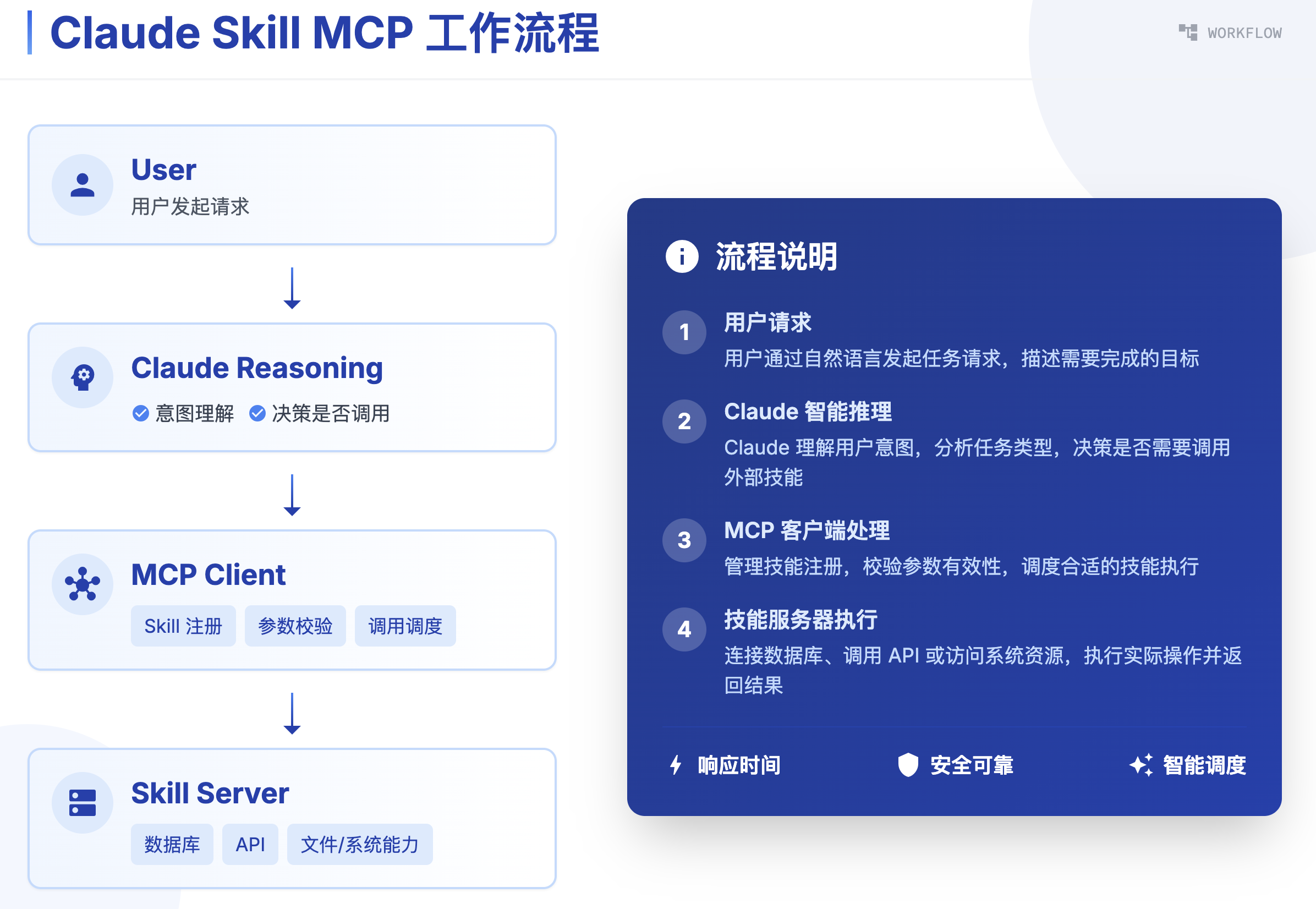Click the API tag under Skill Server
Screen dimensions: 1316x909
250,844
